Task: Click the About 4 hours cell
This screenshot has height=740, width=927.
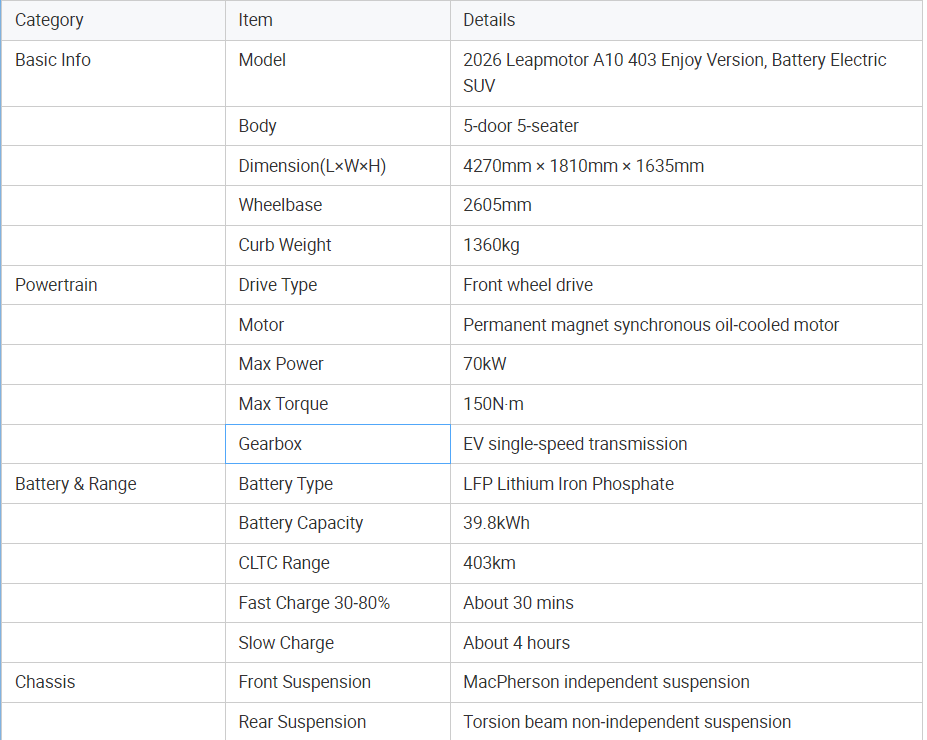Action: 686,642
